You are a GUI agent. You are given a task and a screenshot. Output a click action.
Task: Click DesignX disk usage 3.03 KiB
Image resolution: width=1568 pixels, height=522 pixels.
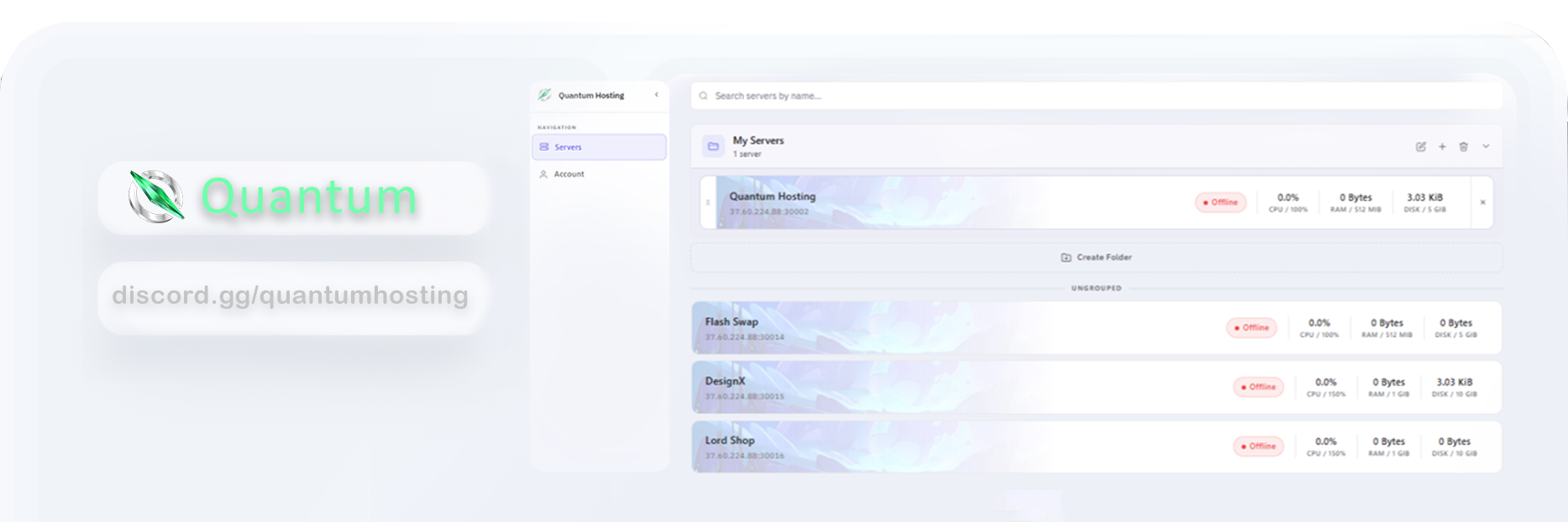click(x=1454, y=382)
